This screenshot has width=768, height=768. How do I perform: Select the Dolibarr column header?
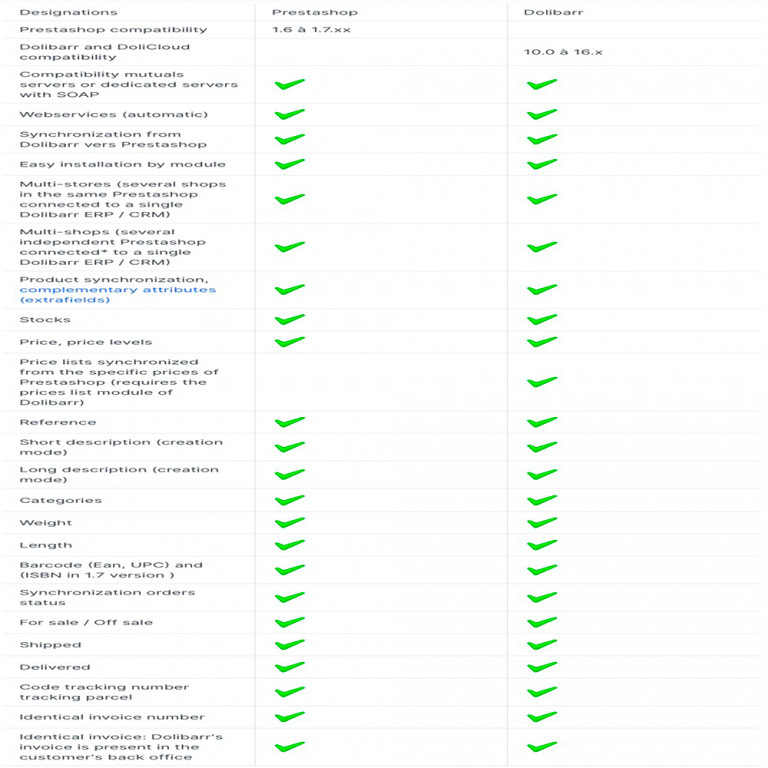click(553, 12)
